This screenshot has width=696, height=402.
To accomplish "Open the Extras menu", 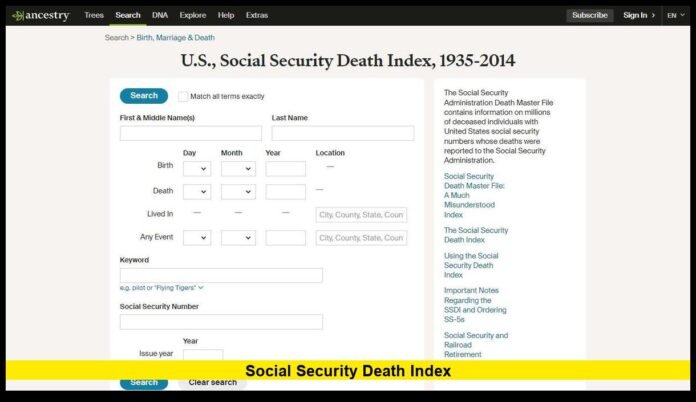I will pos(257,15).
